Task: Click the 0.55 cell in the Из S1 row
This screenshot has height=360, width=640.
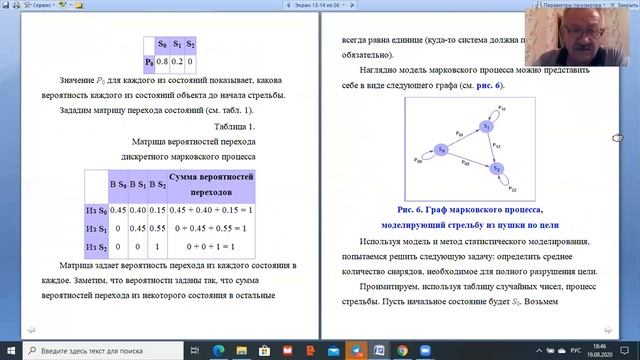Action: pyautogui.click(x=157, y=228)
